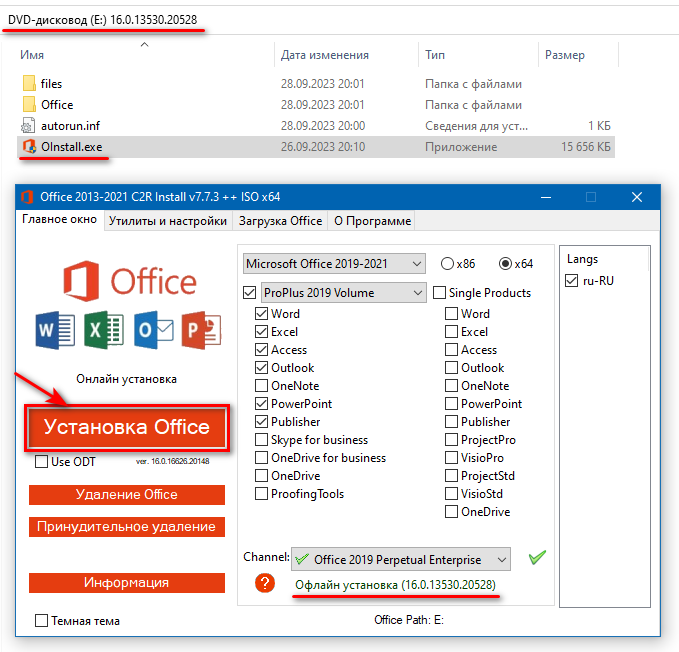Open the Microsoft Office 2019-2021 version dropdown
Screen dimensions: 679x652
[x=334, y=264]
